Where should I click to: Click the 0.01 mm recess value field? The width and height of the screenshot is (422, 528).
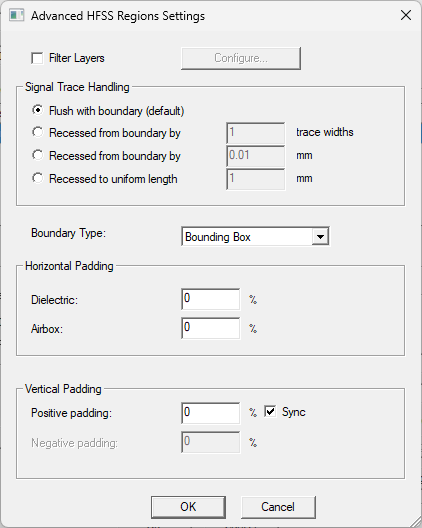tap(256, 156)
